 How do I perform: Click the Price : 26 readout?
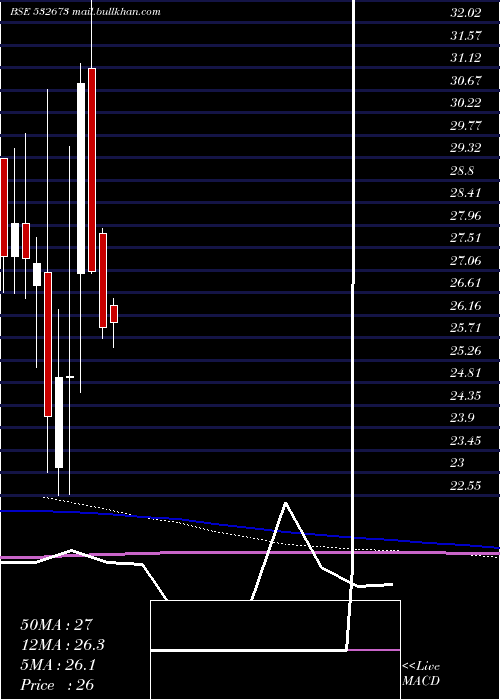(57, 685)
